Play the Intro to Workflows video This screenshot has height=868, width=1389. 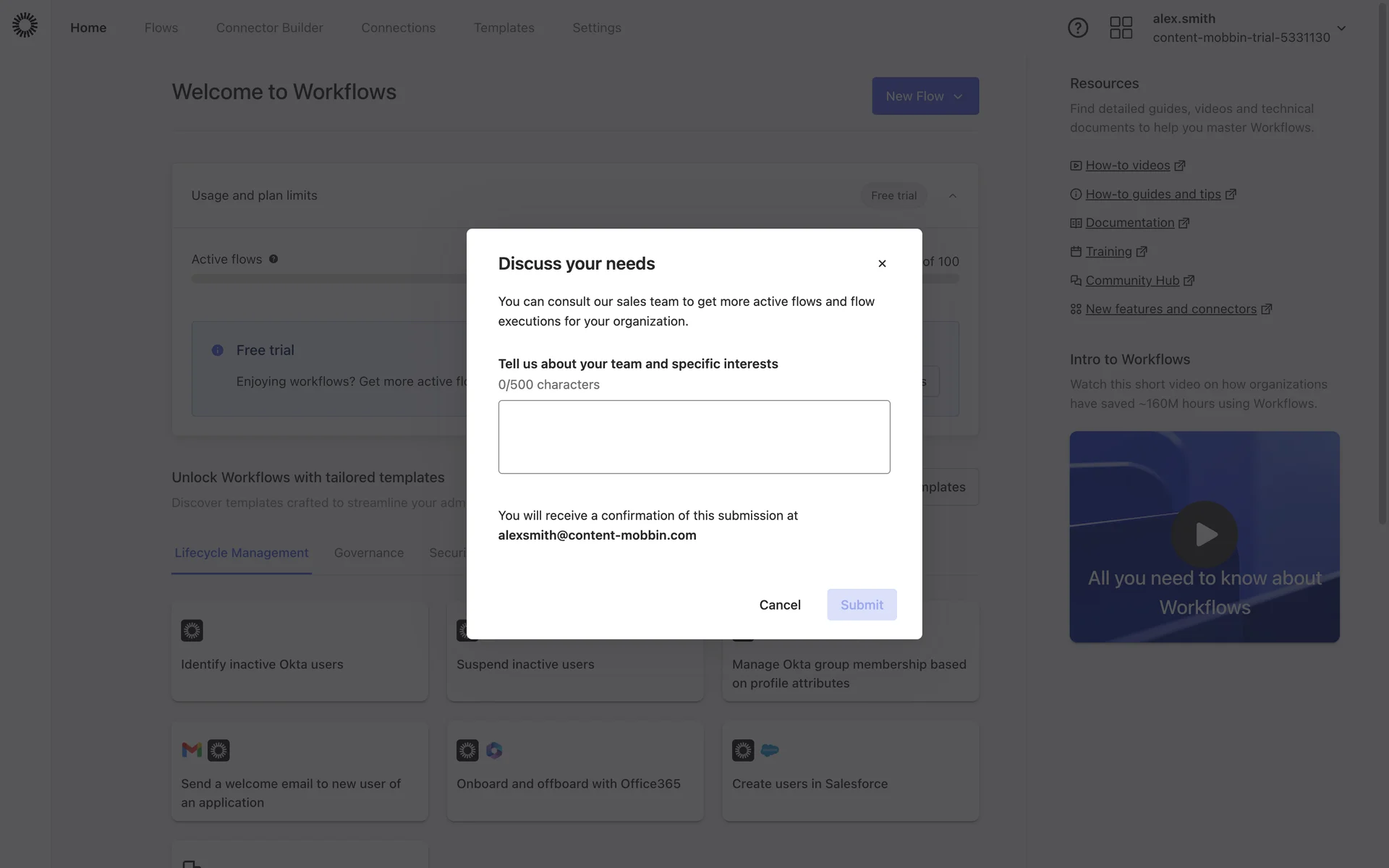(1205, 535)
